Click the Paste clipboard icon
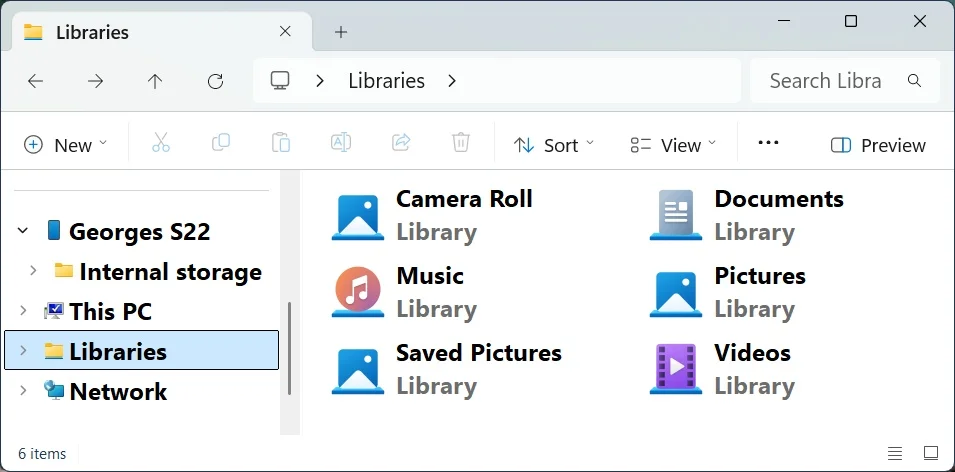955x472 pixels. pos(280,144)
